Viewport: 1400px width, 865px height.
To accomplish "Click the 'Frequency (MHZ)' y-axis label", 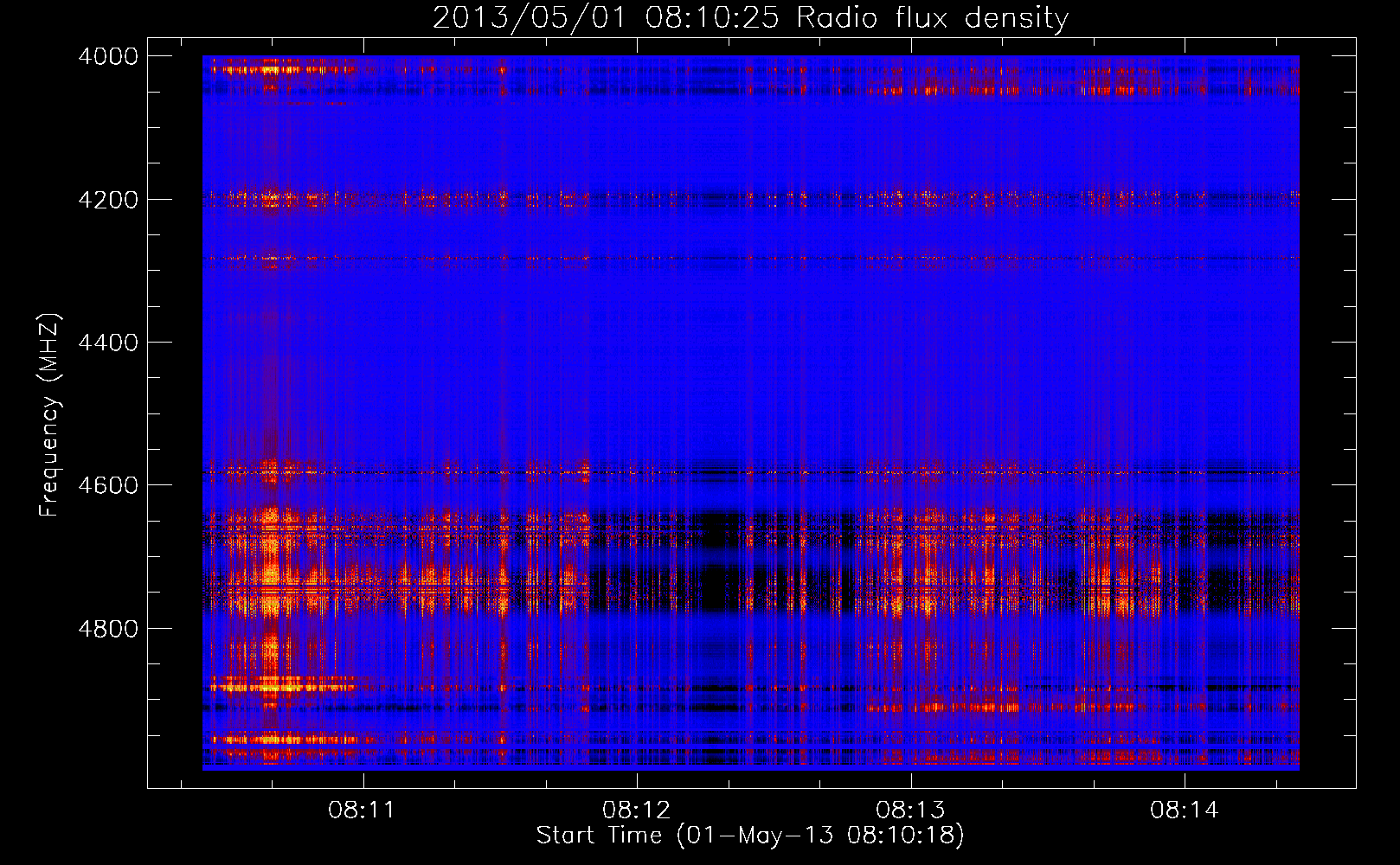I will [x=48, y=415].
